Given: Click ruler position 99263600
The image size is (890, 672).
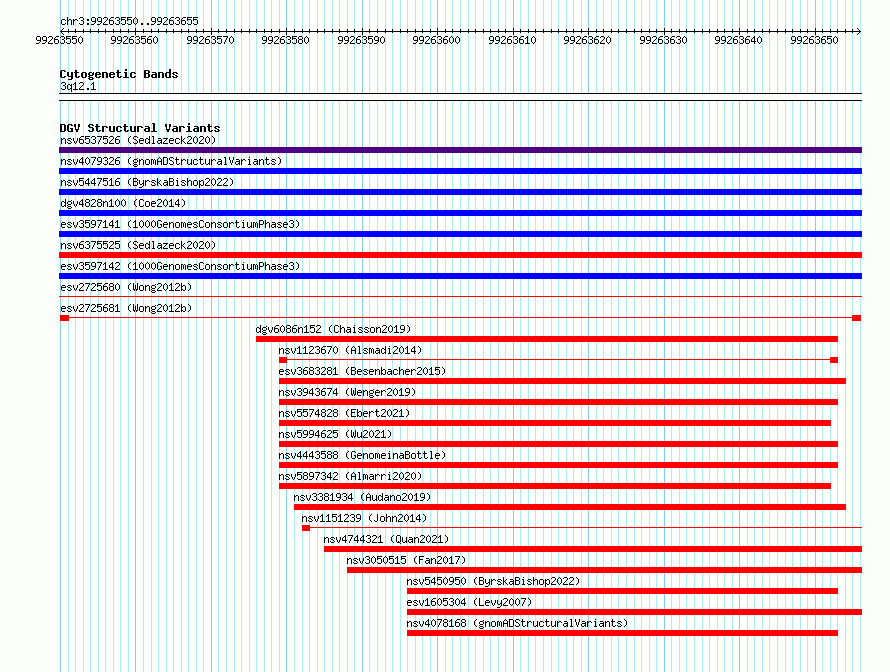Looking at the screenshot, I should tap(436, 40).
